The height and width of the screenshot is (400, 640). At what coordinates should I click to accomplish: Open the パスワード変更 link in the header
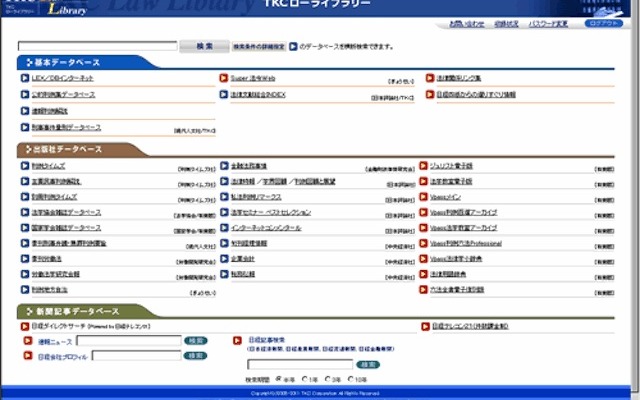(x=548, y=24)
